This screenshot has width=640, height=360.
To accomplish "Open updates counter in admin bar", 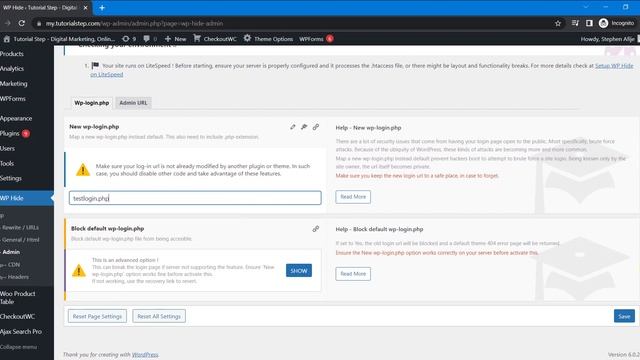I will [129, 39].
